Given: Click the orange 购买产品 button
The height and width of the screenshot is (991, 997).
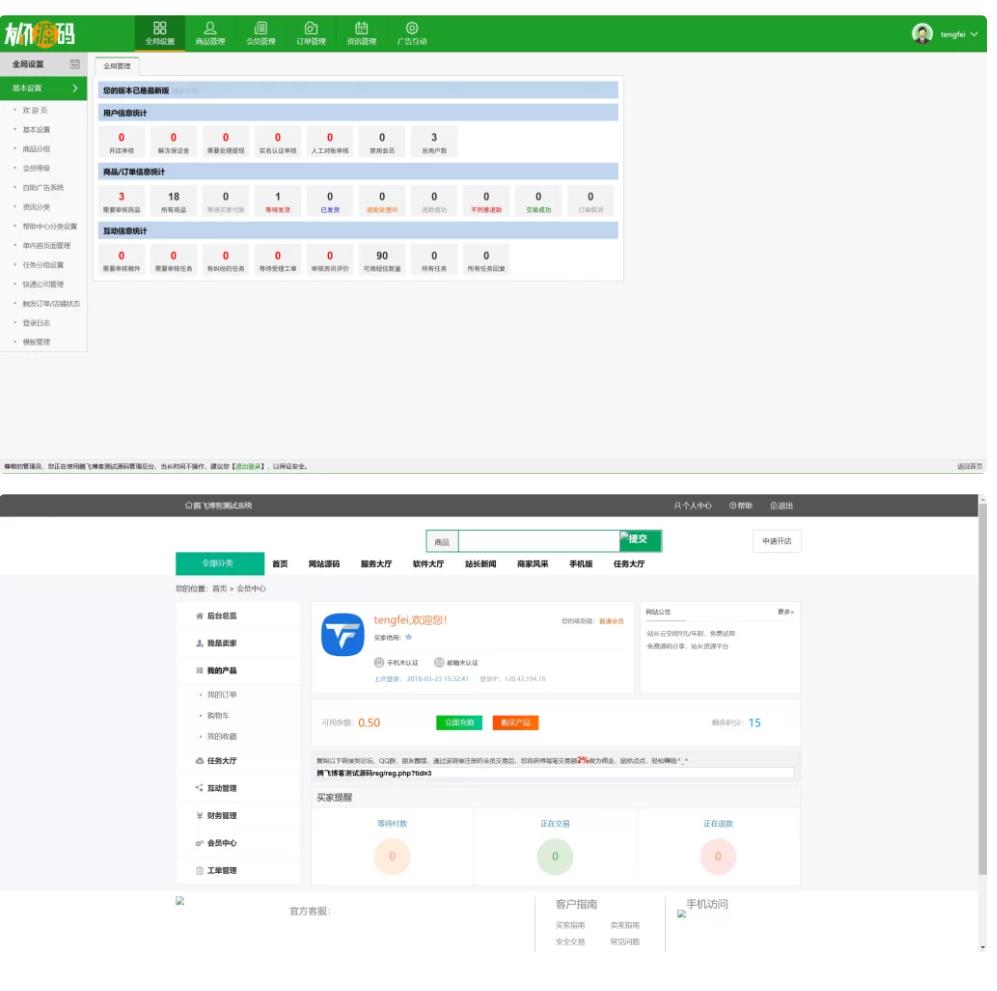Looking at the screenshot, I should click(x=517, y=722).
